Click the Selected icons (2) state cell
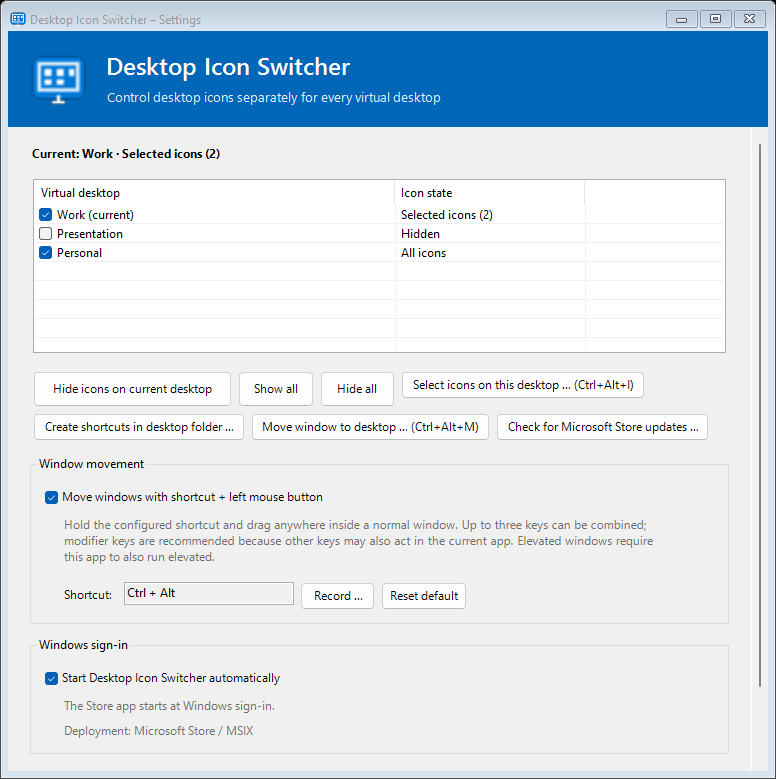776x779 pixels. (447, 215)
